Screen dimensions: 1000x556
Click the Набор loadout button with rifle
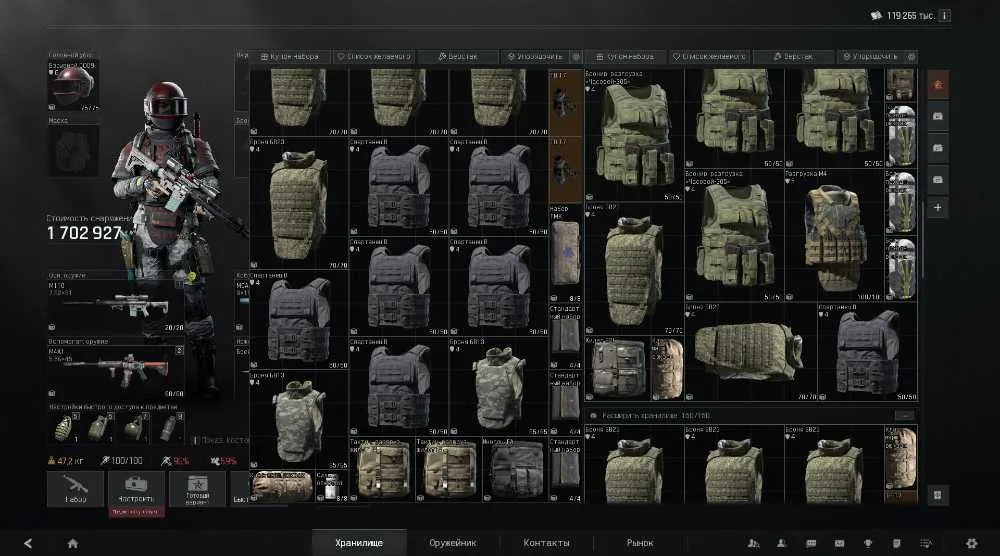[x=75, y=489]
